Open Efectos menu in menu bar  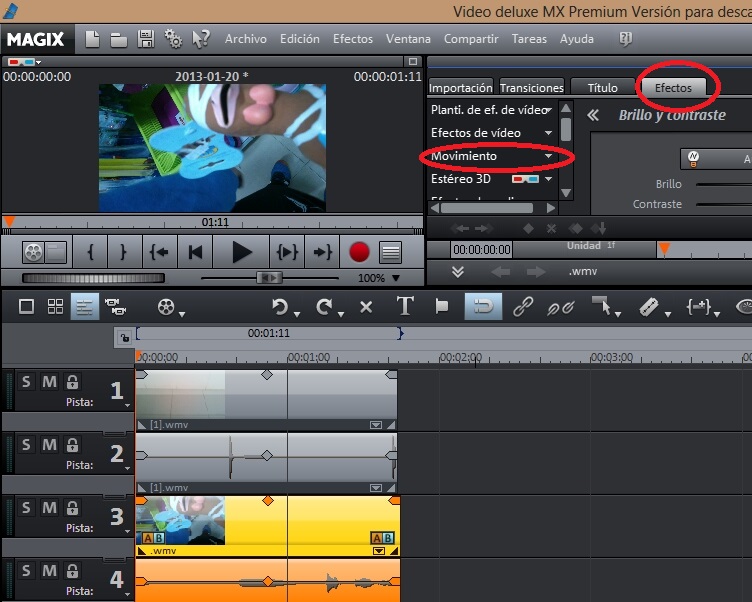coord(353,39)
